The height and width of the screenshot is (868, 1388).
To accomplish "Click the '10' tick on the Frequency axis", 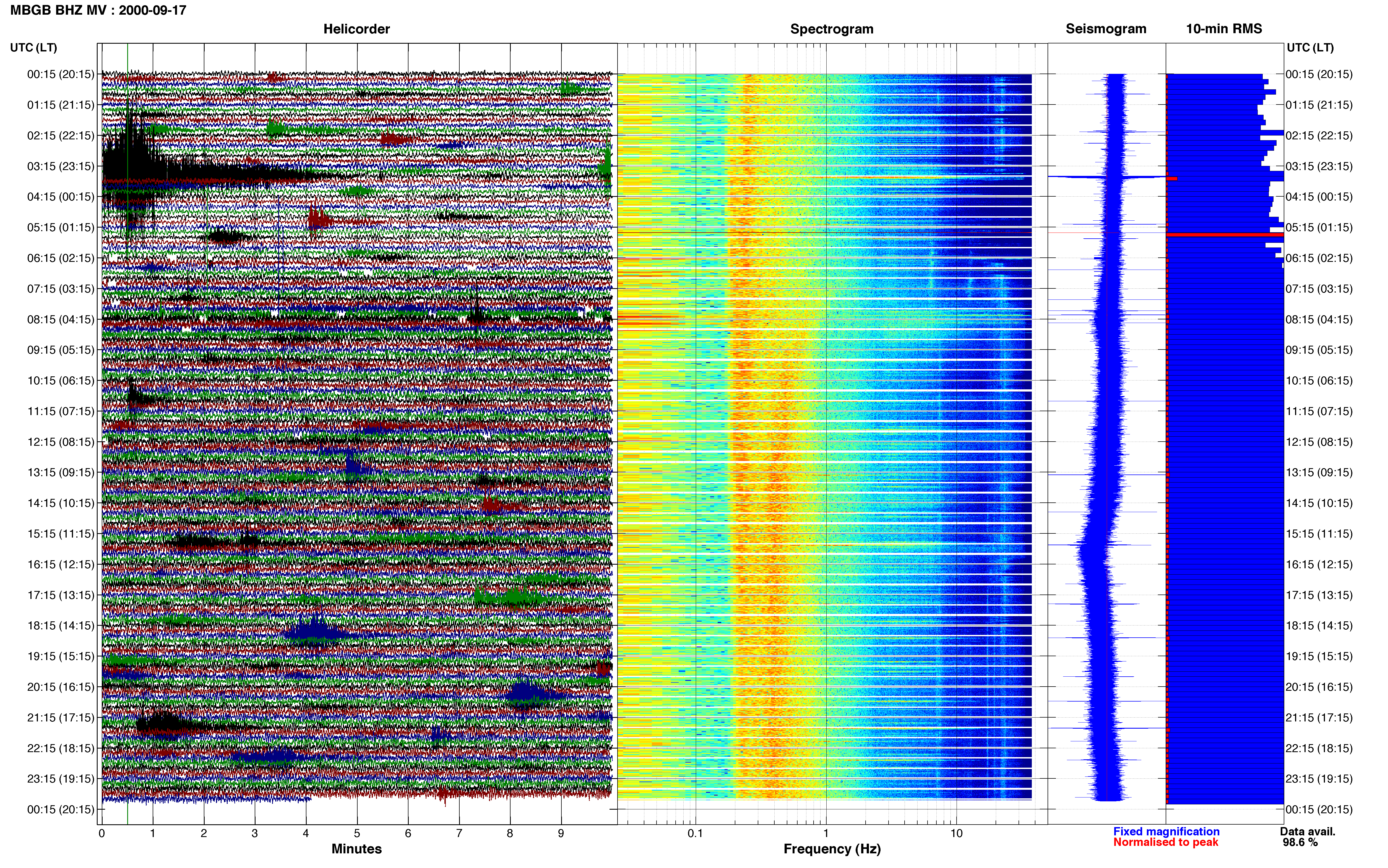I will click(x=956, y=833).
